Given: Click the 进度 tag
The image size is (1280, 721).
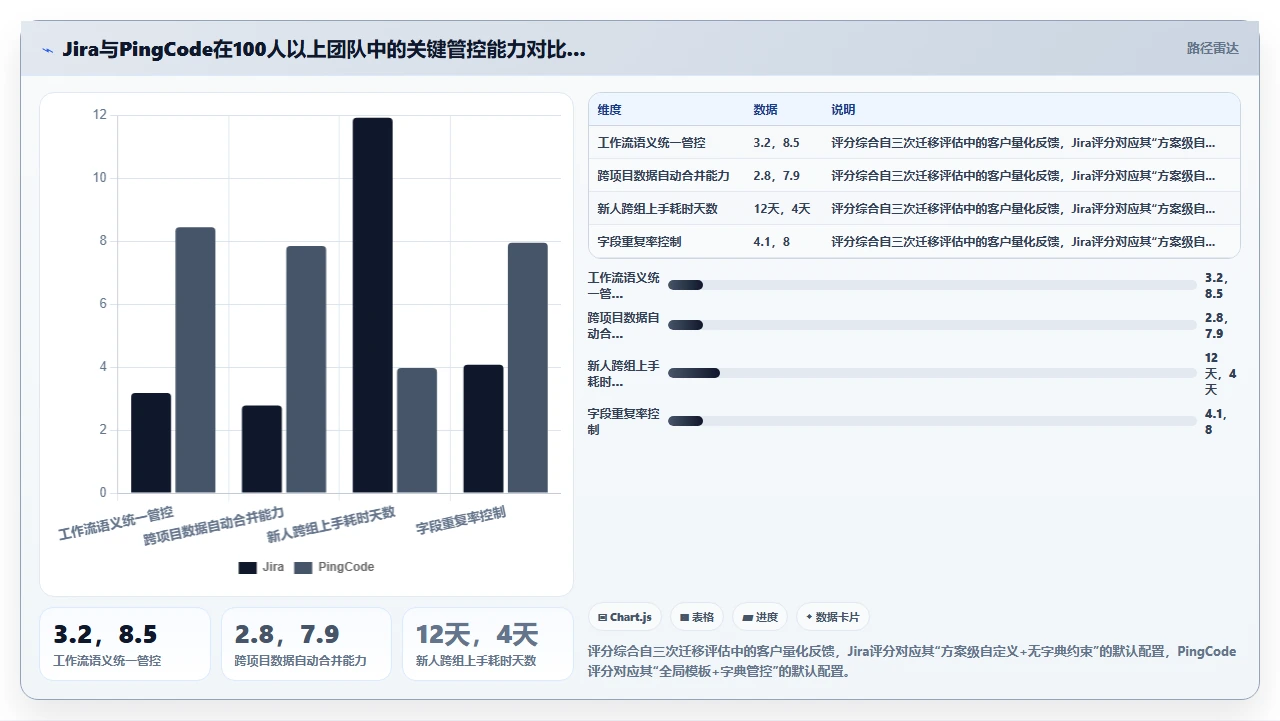Looking at the screenshot, I should point(760,617).
